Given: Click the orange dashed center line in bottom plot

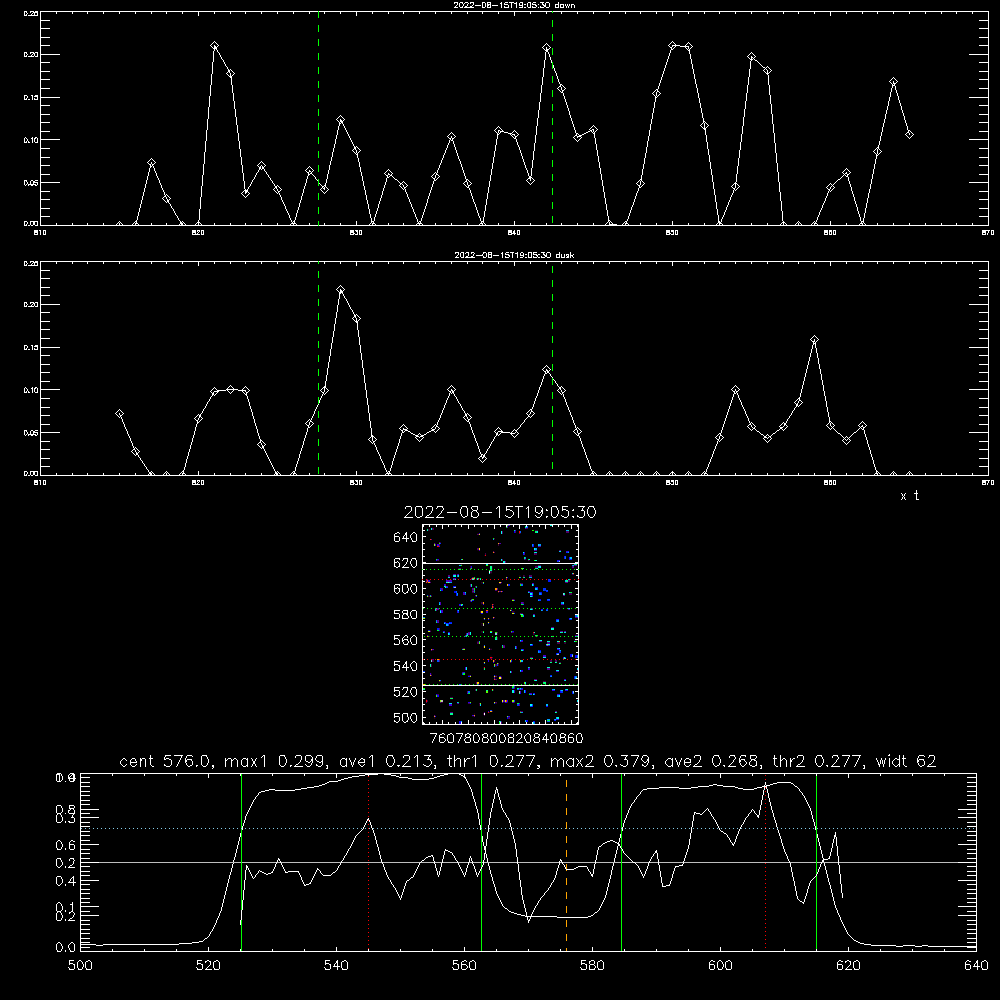Looking at the screenshot, I should tap(566, 862).
